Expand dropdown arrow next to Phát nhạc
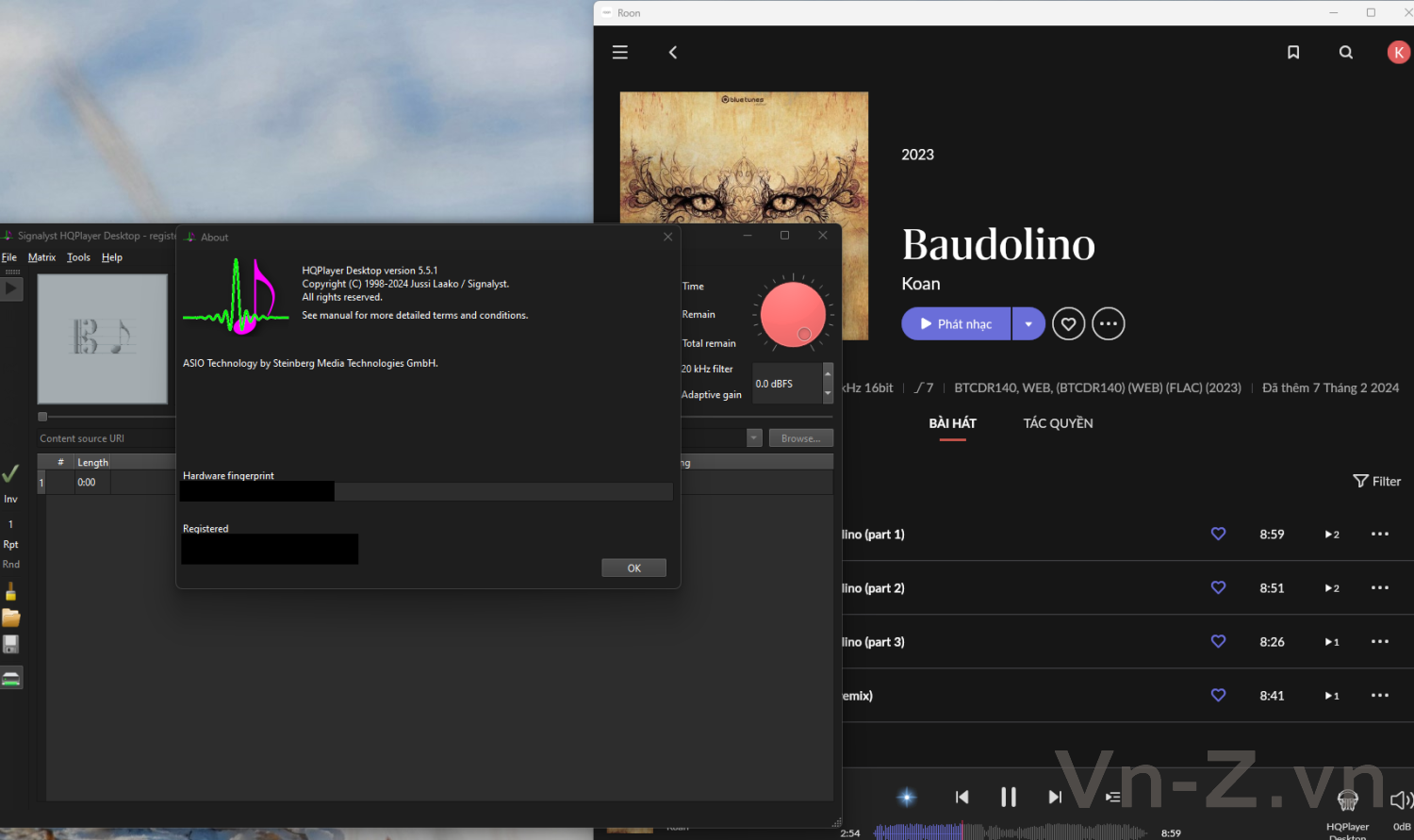Viewport: 1414px width, 840px height. point(1028,324)
